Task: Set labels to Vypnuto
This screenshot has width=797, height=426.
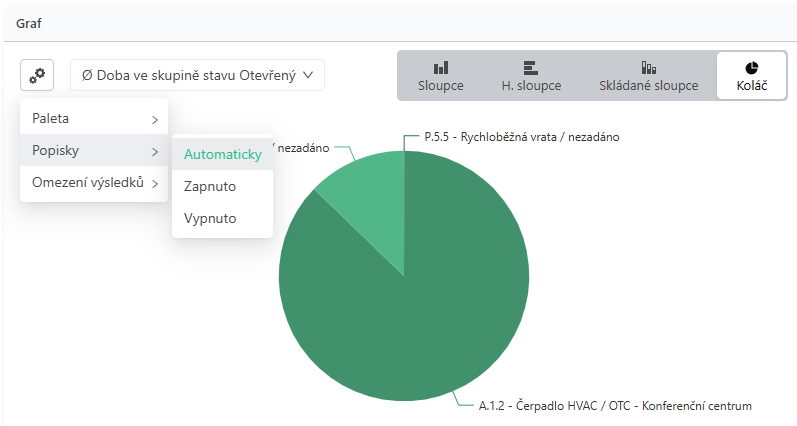Action: (x=223, y=218)
